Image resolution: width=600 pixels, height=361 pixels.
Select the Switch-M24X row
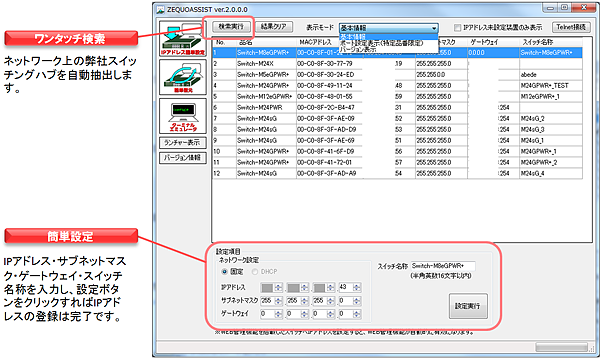point(398,64)
